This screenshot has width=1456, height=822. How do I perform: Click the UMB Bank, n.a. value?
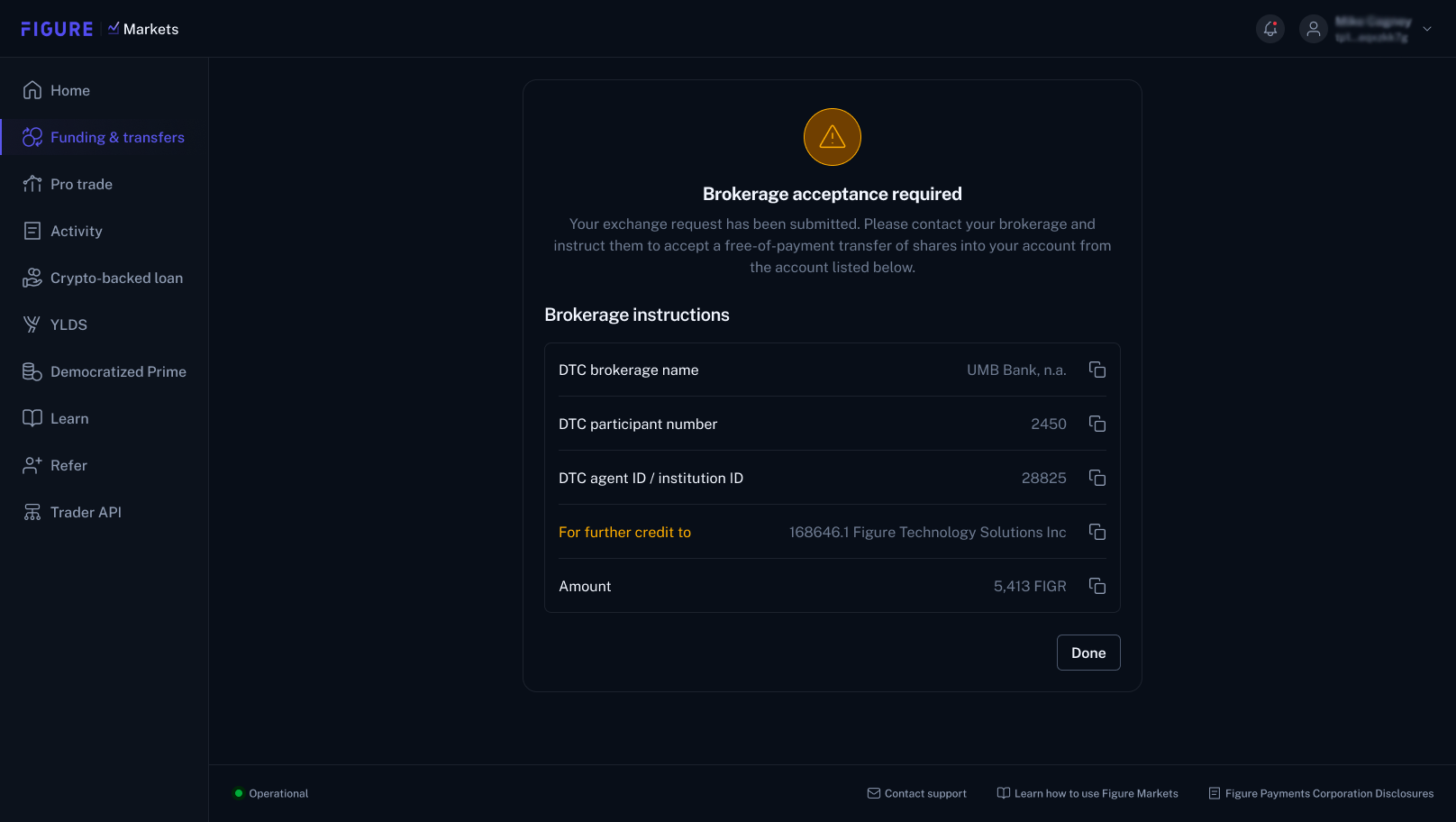[1016, 370]
